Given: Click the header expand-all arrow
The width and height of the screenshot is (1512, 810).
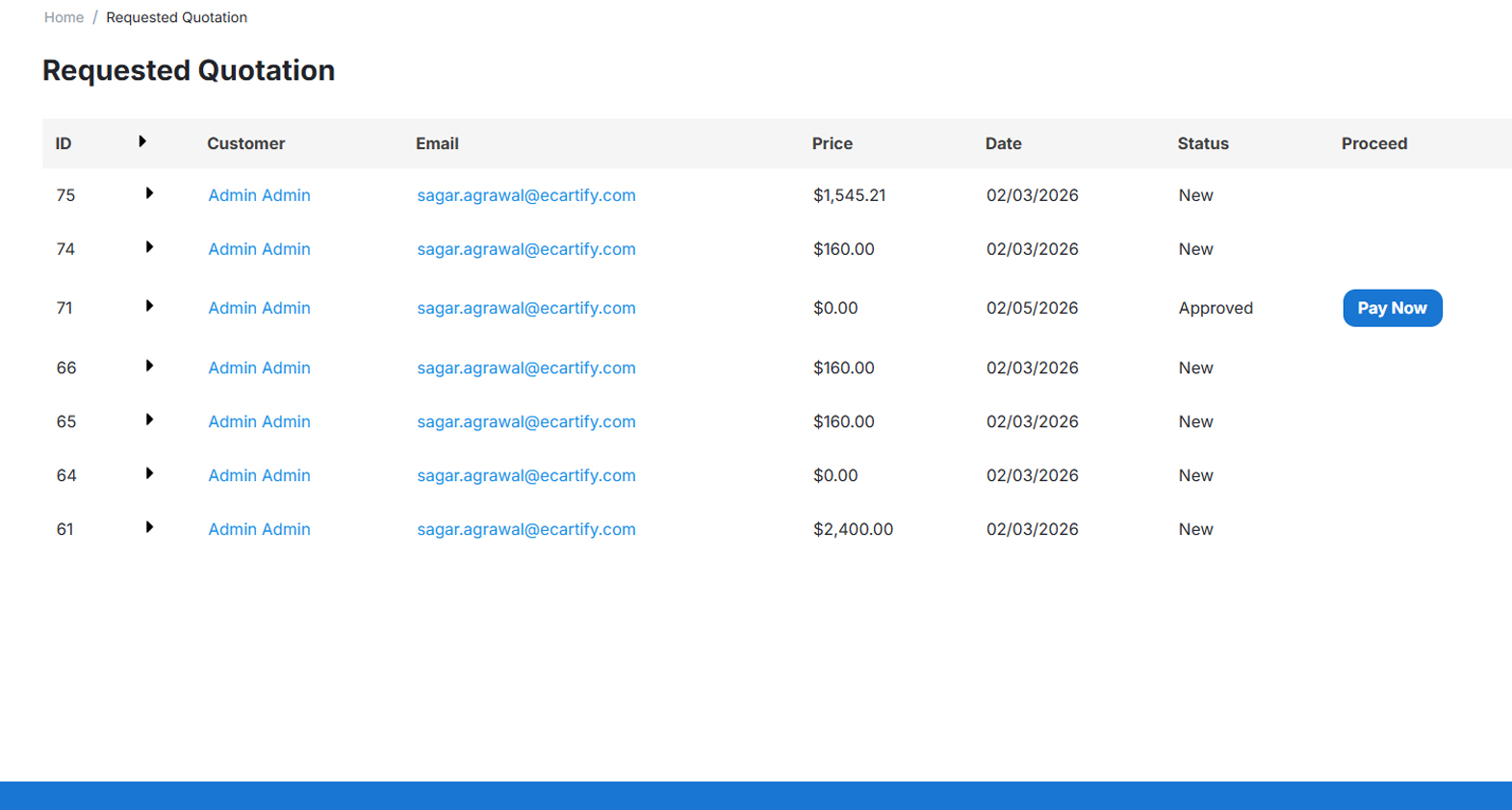Looking at the screenshot, I should [x=142, y=141].
